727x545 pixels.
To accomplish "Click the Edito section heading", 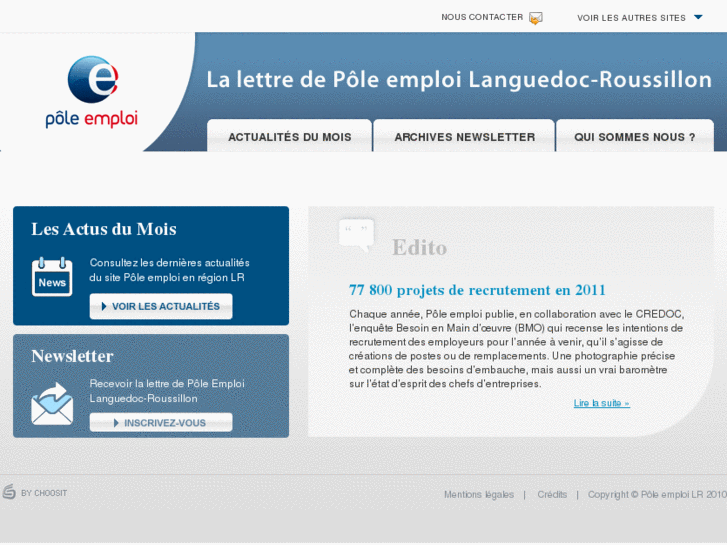I will point(419,247).
